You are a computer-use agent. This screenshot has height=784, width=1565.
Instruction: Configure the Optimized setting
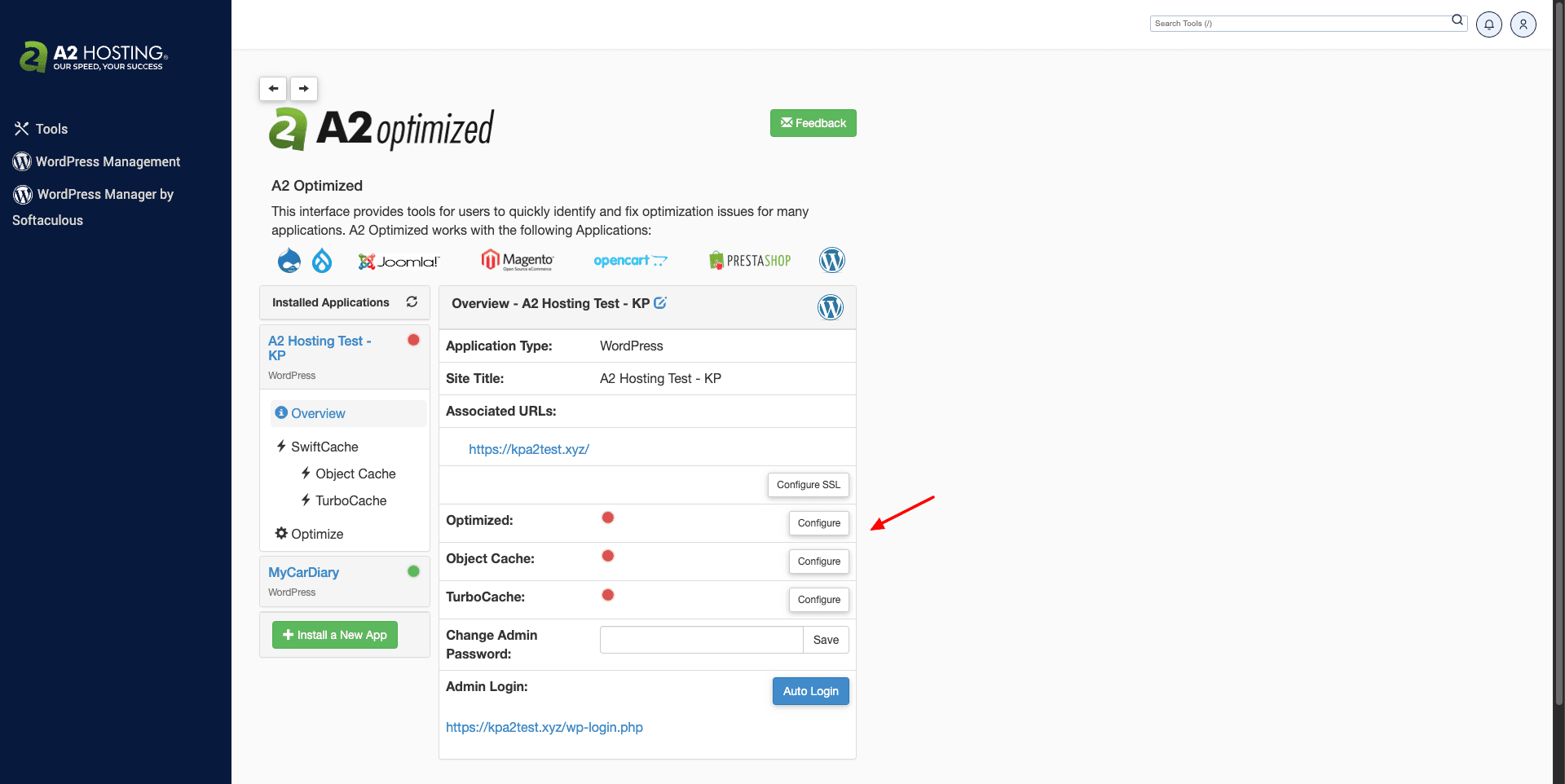(x=819, y=523)
